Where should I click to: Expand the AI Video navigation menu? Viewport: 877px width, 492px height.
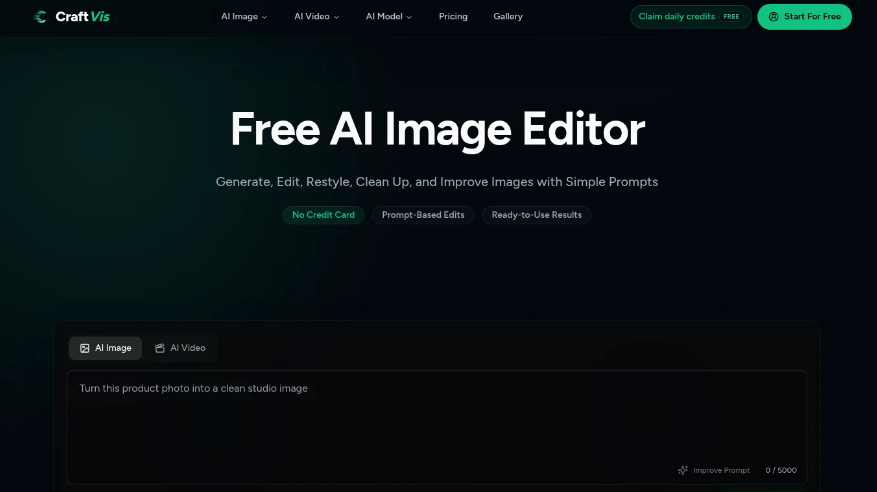click(x=317, y=17)
